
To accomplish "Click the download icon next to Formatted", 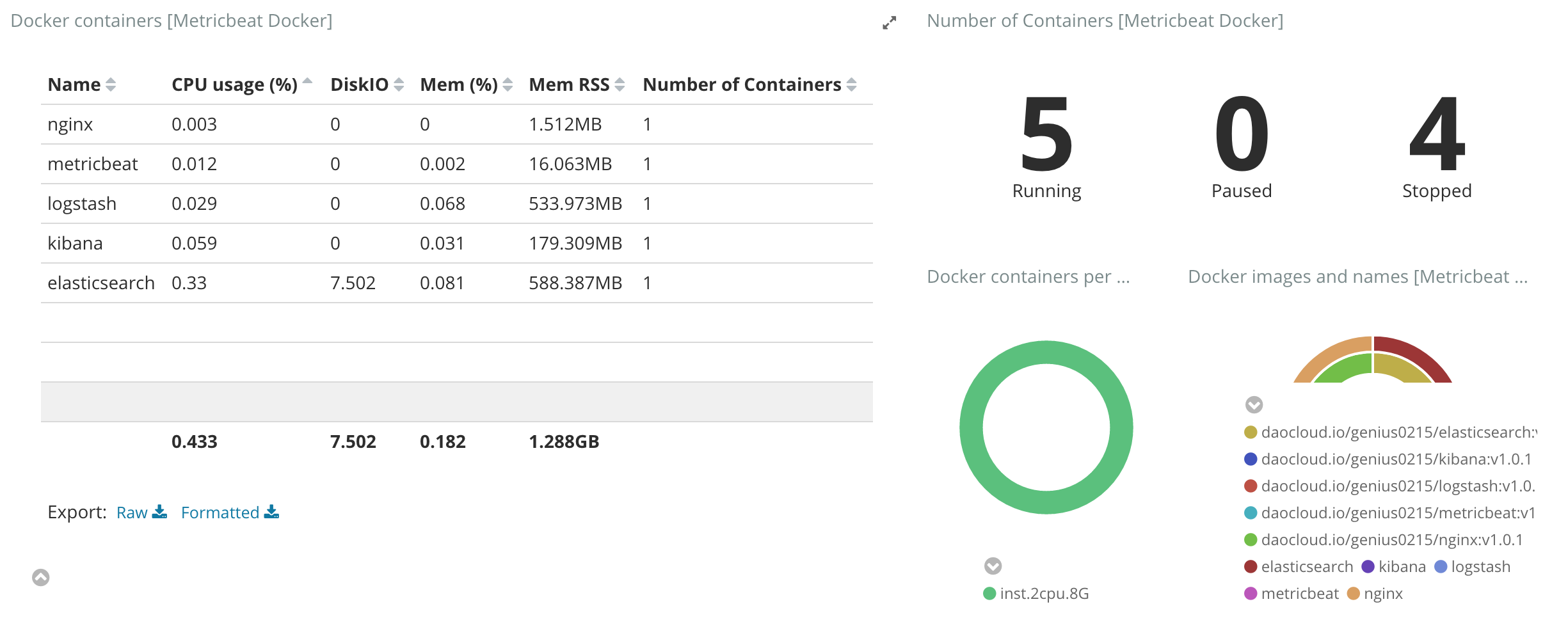I will point(271,512).
